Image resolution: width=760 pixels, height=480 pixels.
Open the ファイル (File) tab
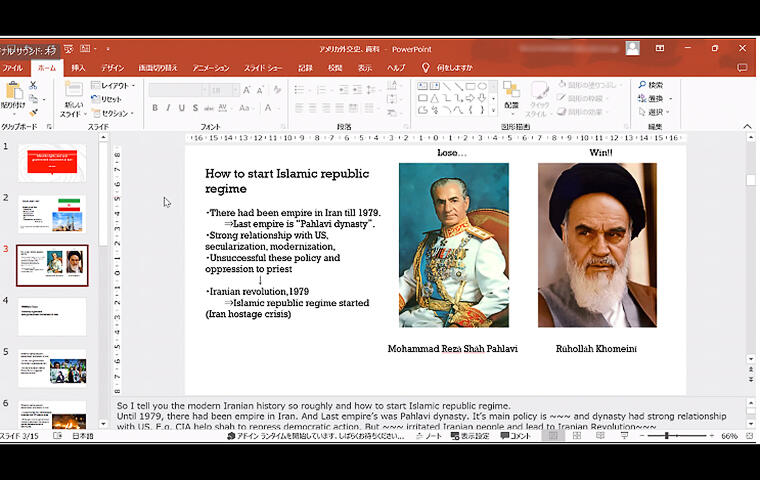pyautogui.click(x=13, y=68)
